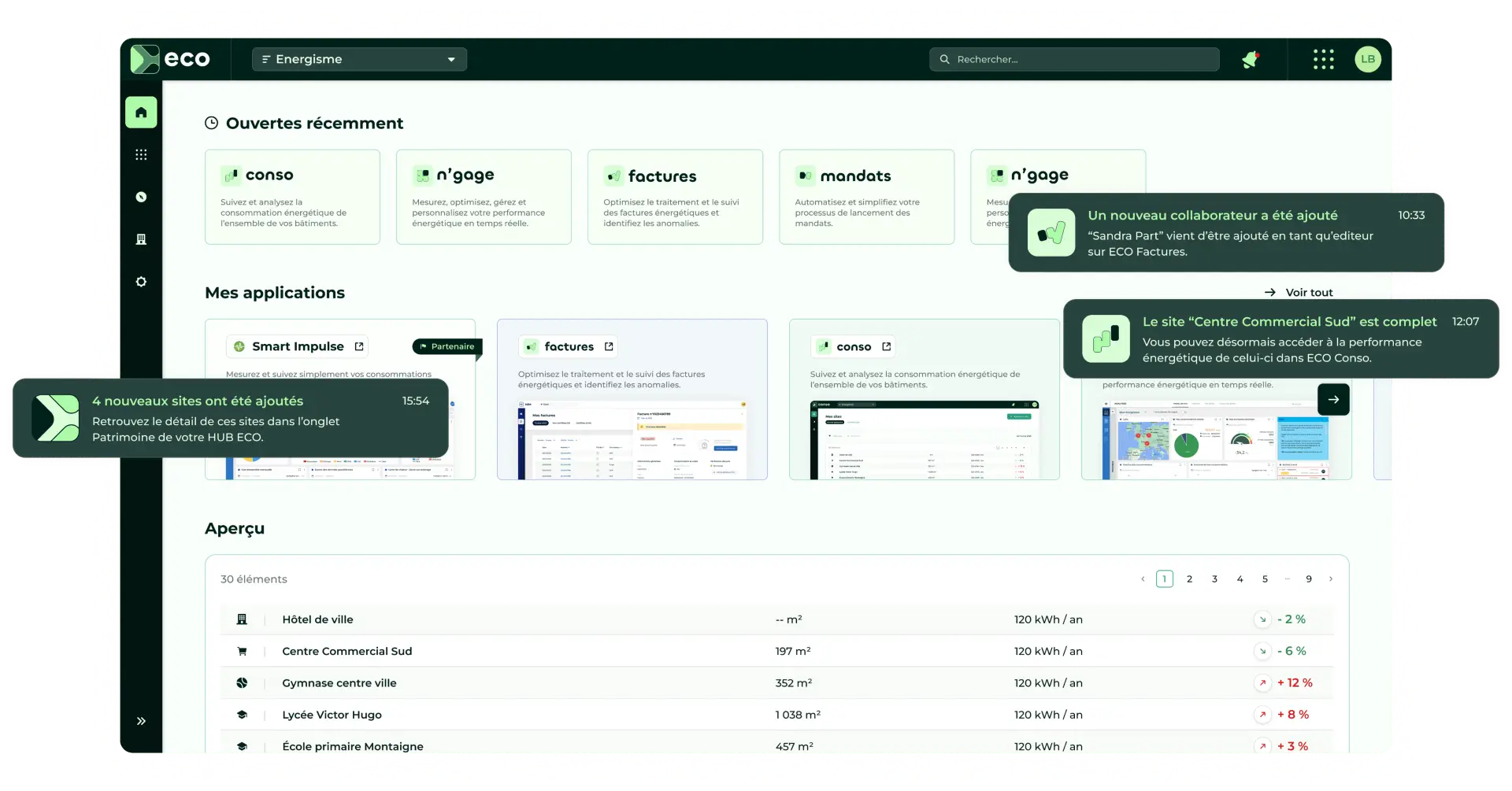Open the recent factures card
Screen dimensions: 1512x791
[x=675, y=197]
